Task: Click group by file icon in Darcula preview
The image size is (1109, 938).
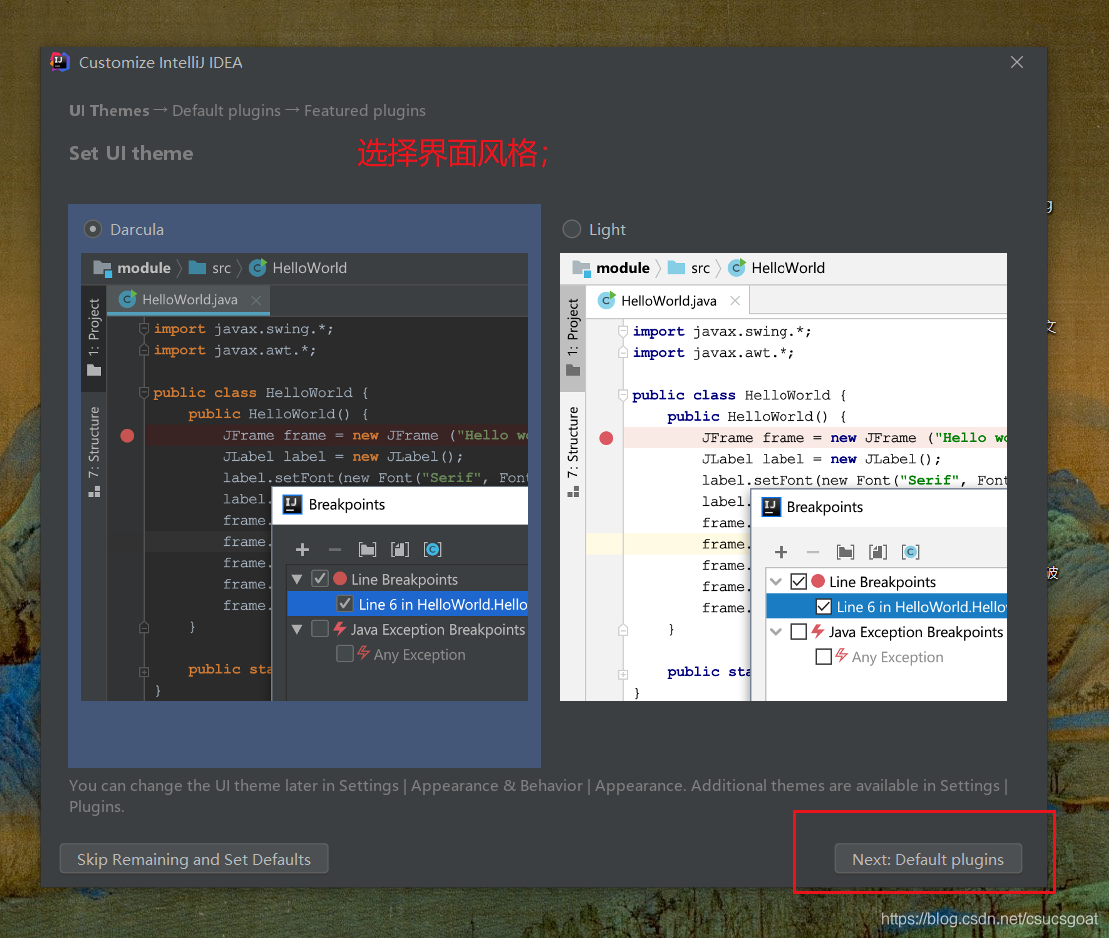Action: pyautogui.click(x=400, y=550)
